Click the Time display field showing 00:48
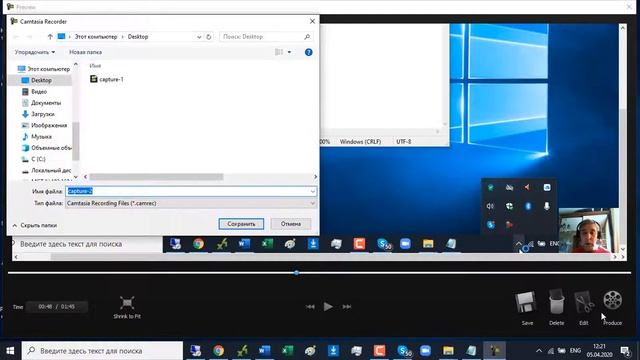The height and width of the screenshot is (360, 640). click(x=57, y=307)
